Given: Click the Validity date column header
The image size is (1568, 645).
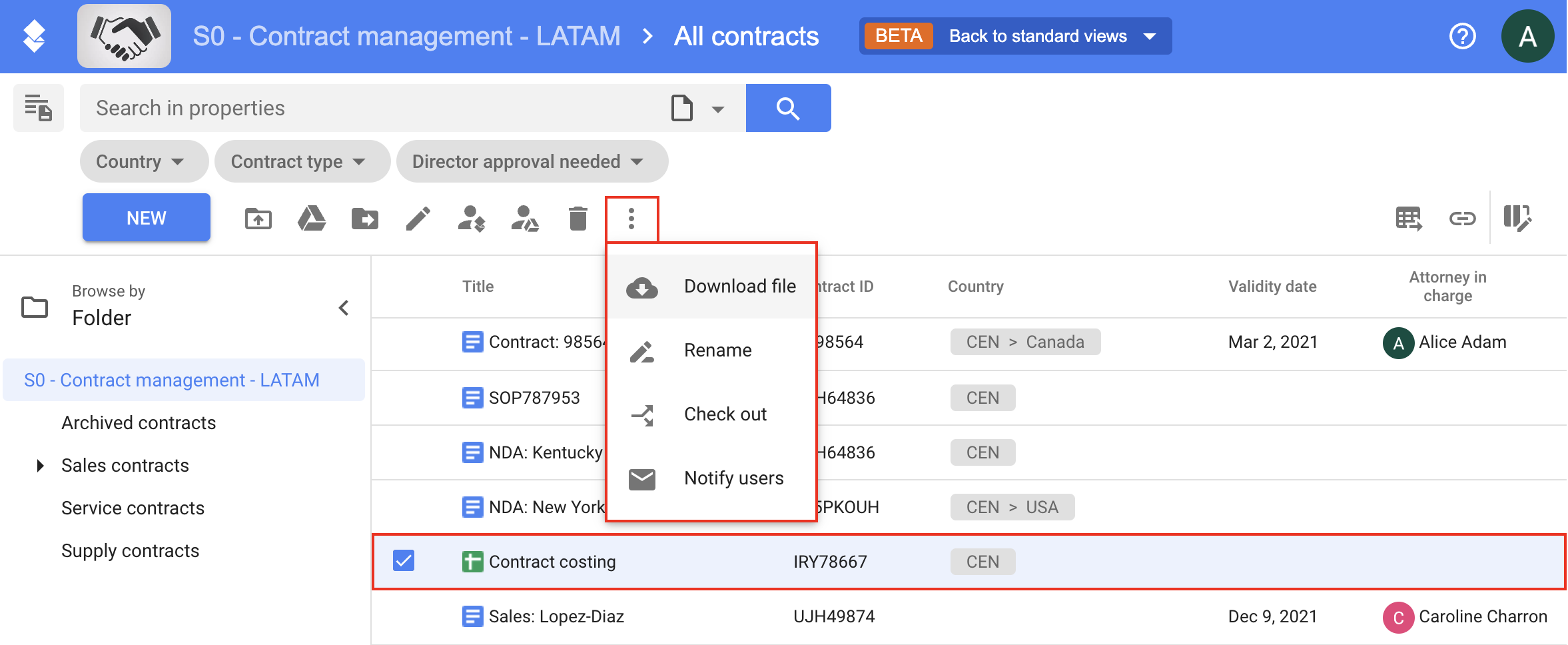Looking at the screenshot, I should tap(1272, 287).
